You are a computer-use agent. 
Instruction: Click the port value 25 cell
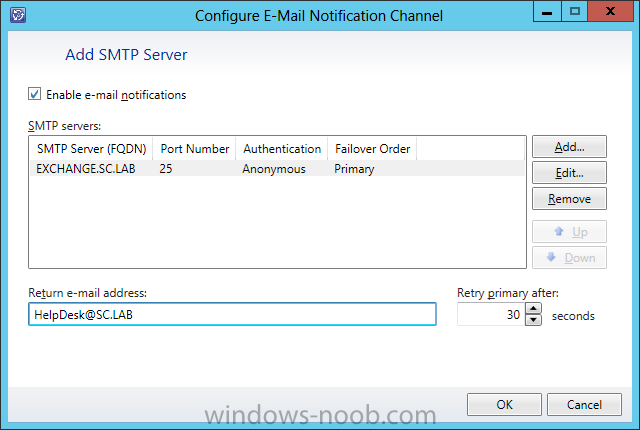click(x=166, y=168)
